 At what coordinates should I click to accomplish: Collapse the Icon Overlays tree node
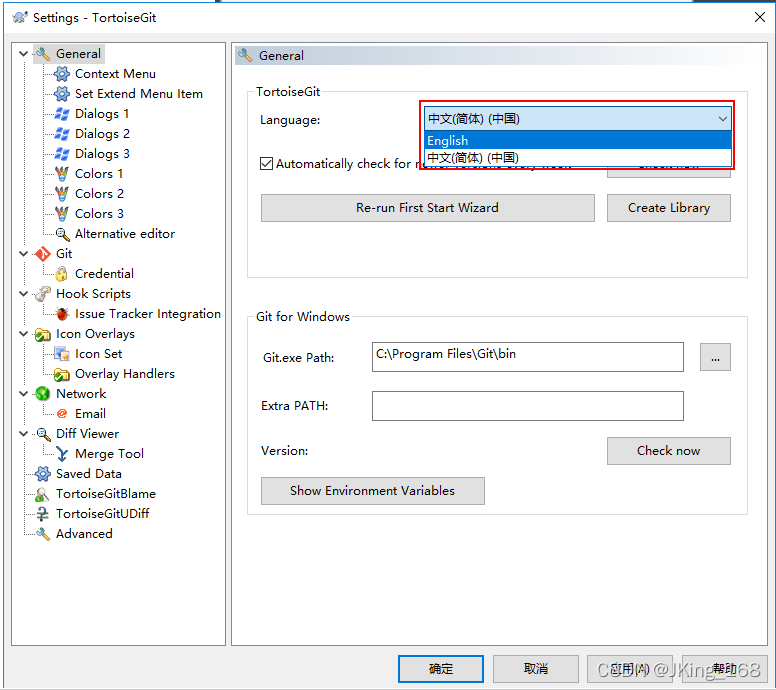[x=23, y=334]
